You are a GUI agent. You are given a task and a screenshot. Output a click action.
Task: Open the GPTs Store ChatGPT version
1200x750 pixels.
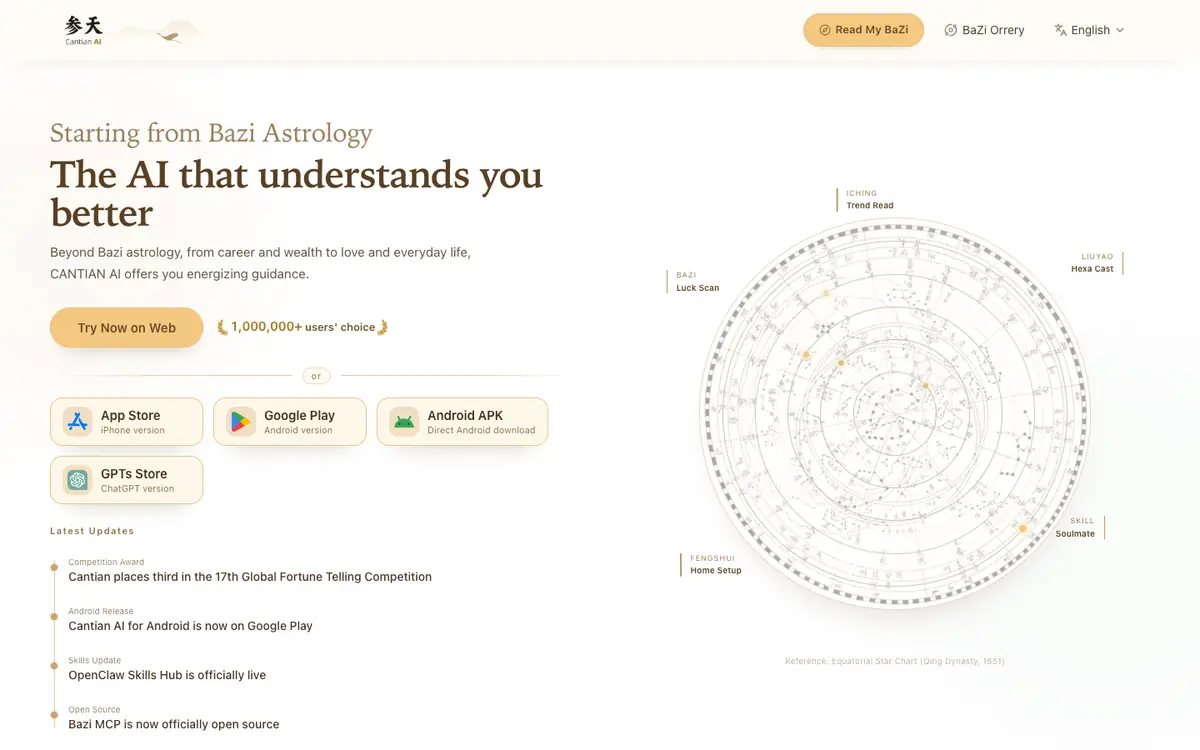pos(127,480)
